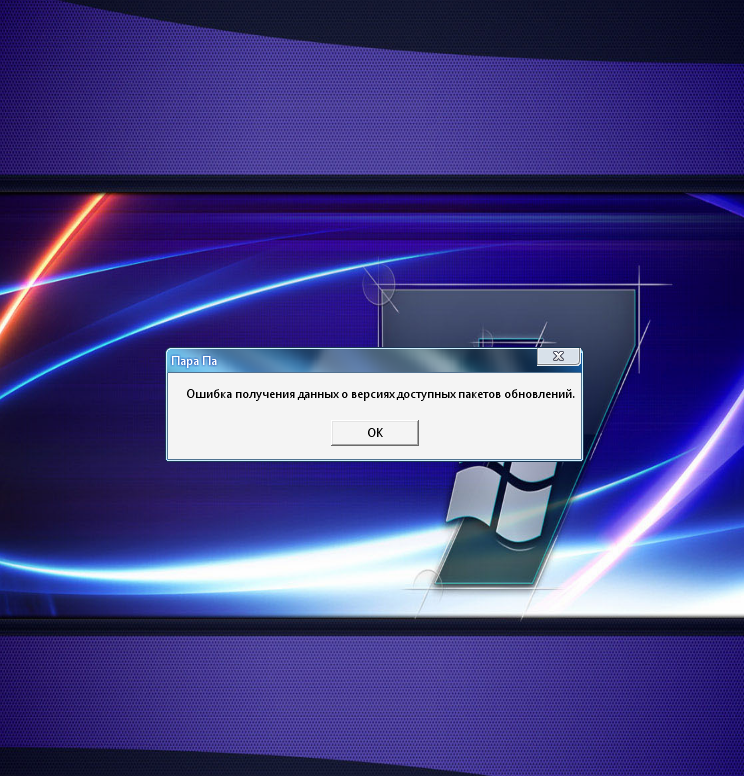This screenshot has height=776, width=744.
Task: Click the message "Ошибка получения данных о версиях"
Action: pyautogui.click(x=291, y=394)
